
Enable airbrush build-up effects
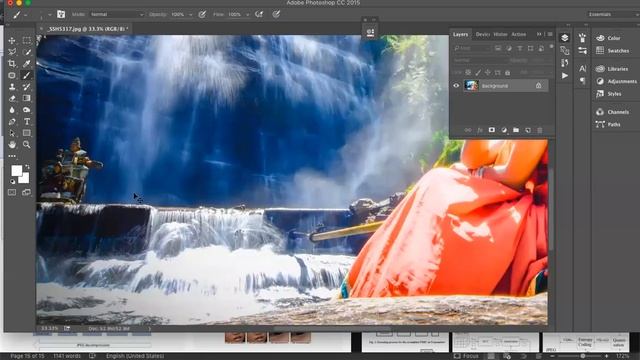tap(259, 14)
